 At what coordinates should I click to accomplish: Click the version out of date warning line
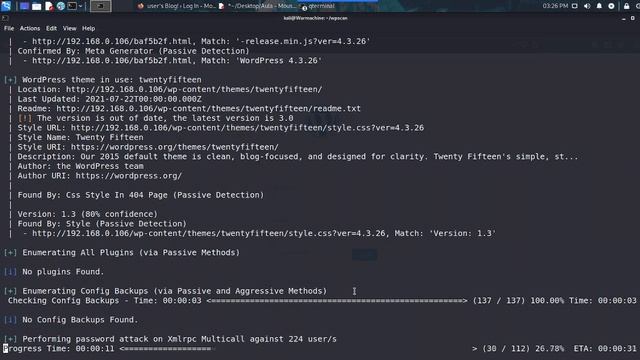tap(156, 118)
